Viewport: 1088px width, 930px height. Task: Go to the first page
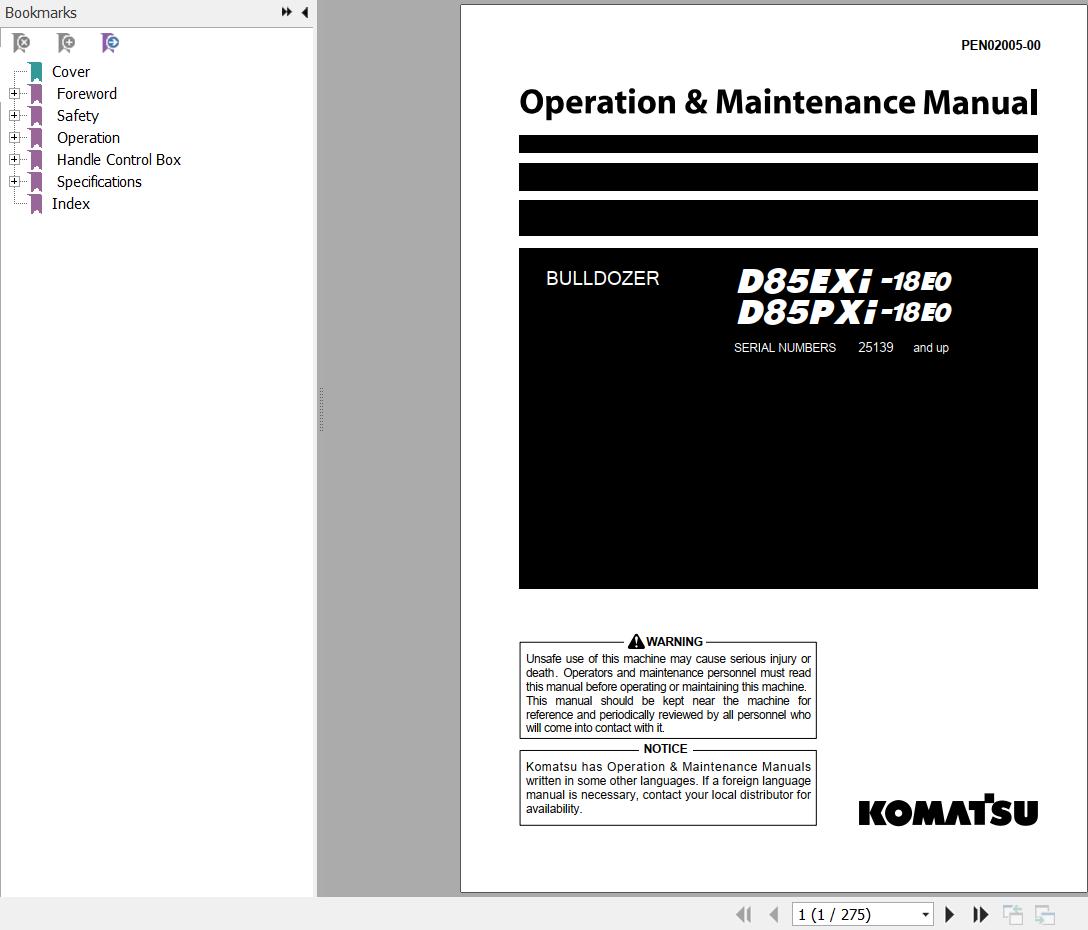tap(743, 915)
